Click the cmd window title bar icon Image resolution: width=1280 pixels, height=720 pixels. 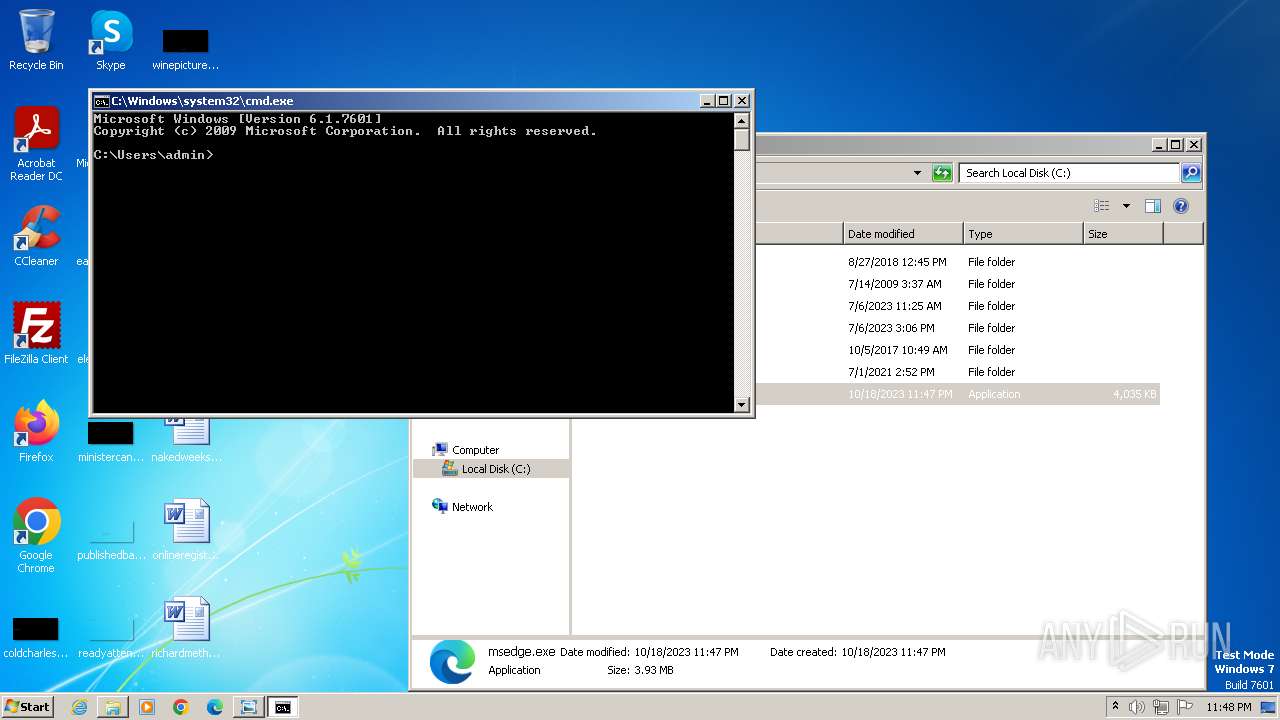pyautogui.click(x=101, y=101)
